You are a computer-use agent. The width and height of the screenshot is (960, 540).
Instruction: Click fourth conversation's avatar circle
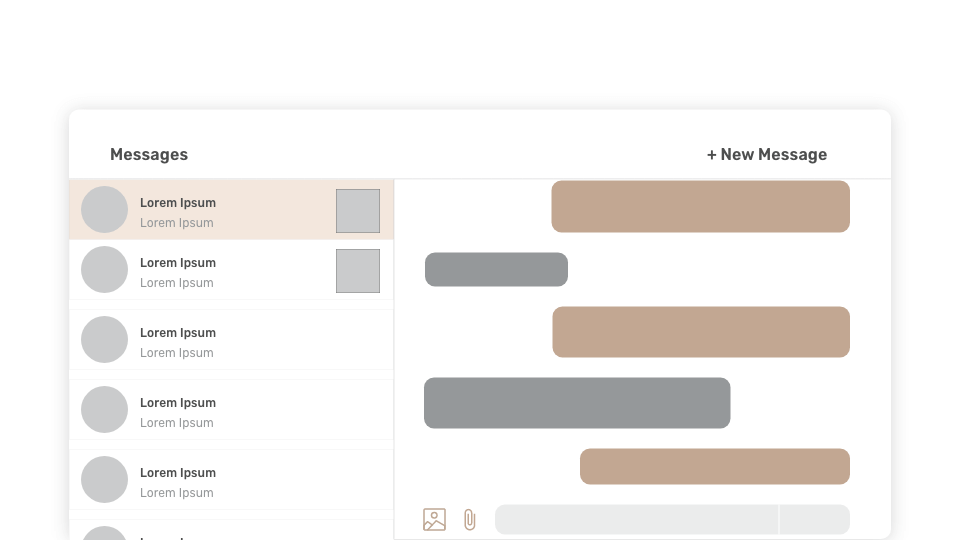[104, 410]
